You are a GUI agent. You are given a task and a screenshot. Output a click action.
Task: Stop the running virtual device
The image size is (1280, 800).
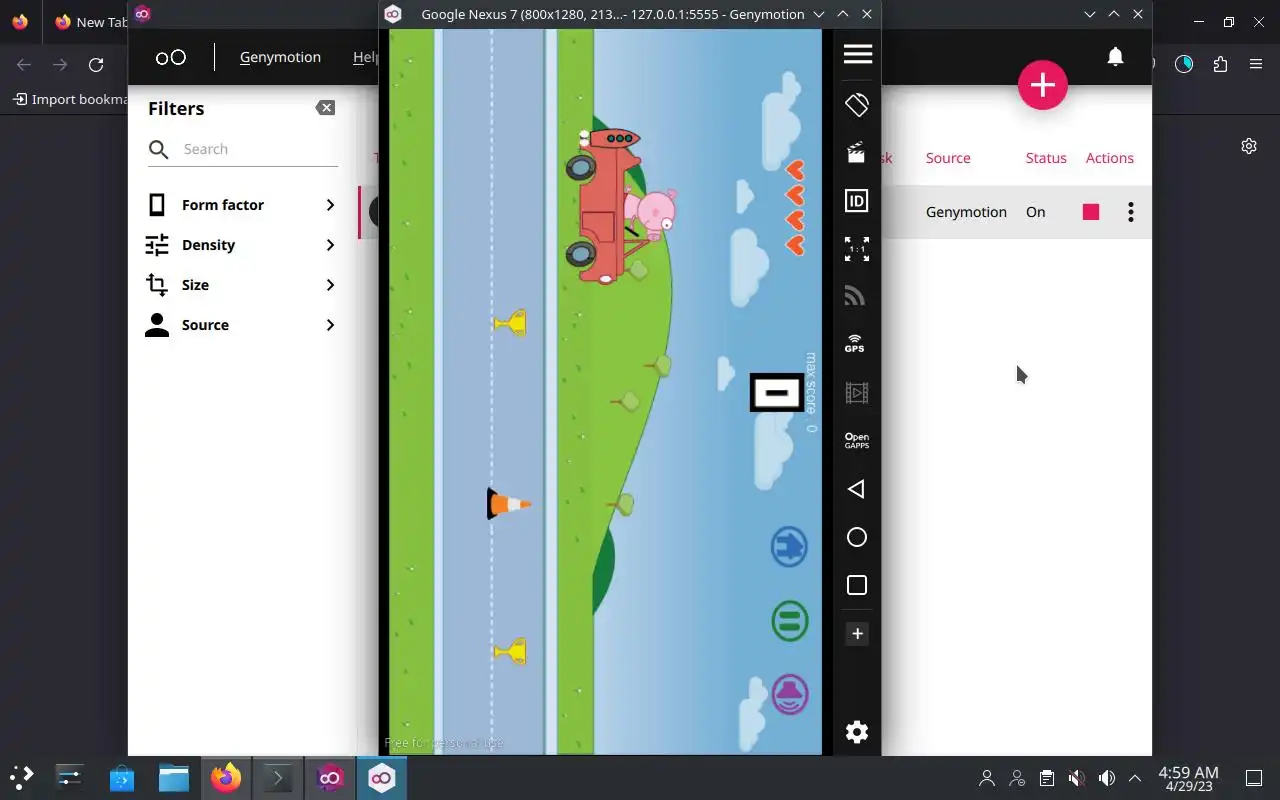[1091, 212]
